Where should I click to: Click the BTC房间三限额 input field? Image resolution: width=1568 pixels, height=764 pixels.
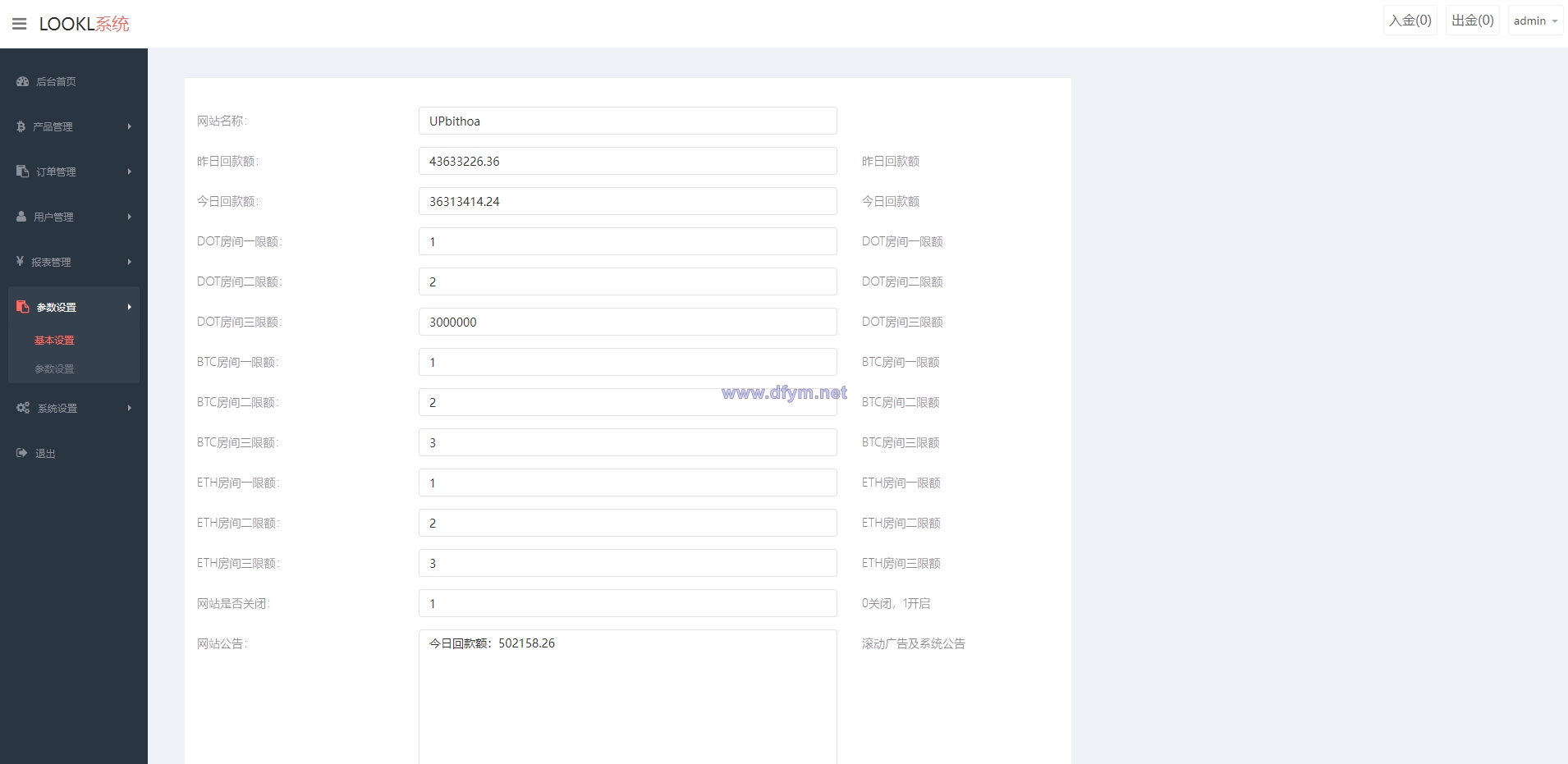coord(628,442)
